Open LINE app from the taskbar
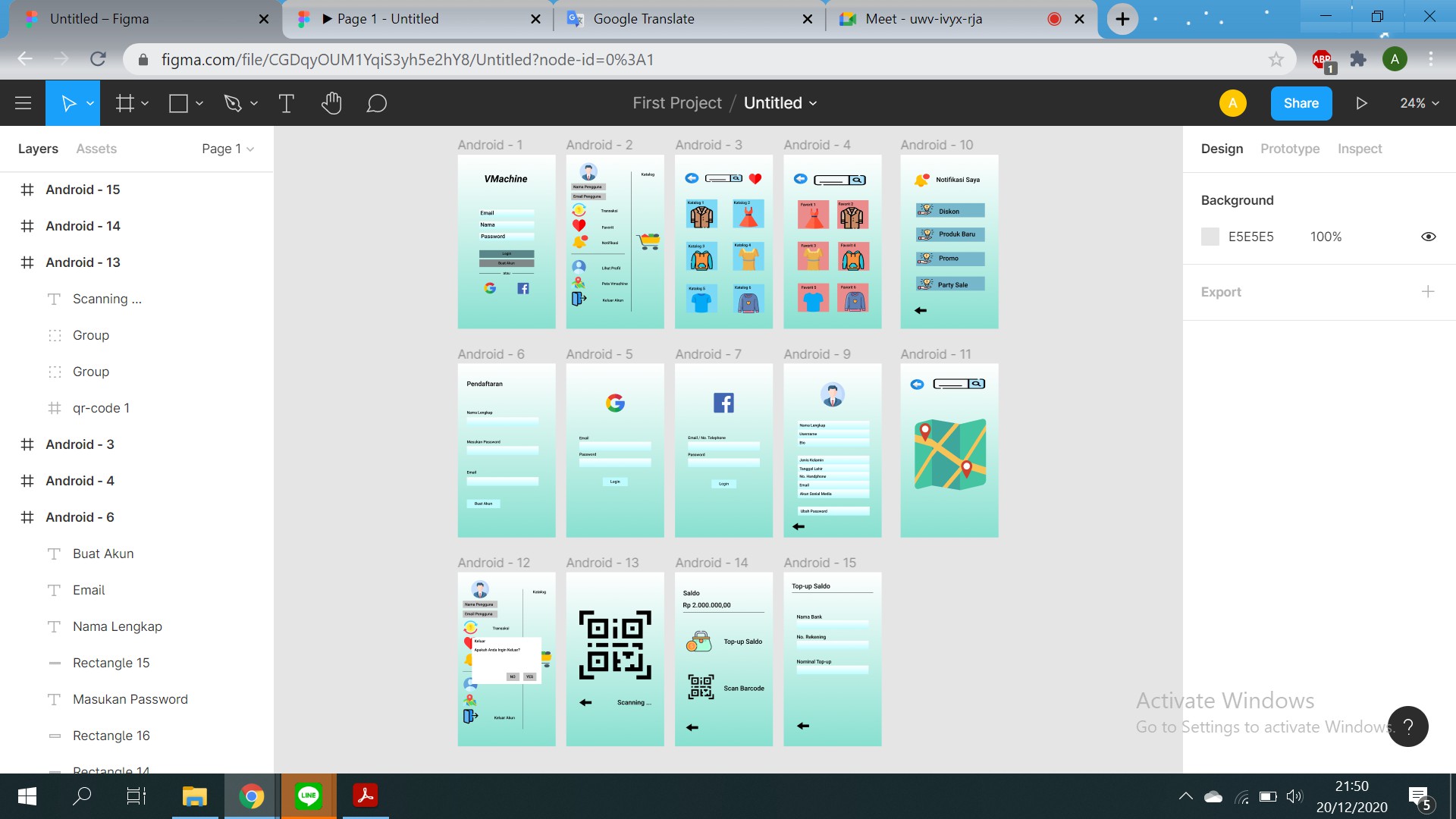 [x=308, y=796]
